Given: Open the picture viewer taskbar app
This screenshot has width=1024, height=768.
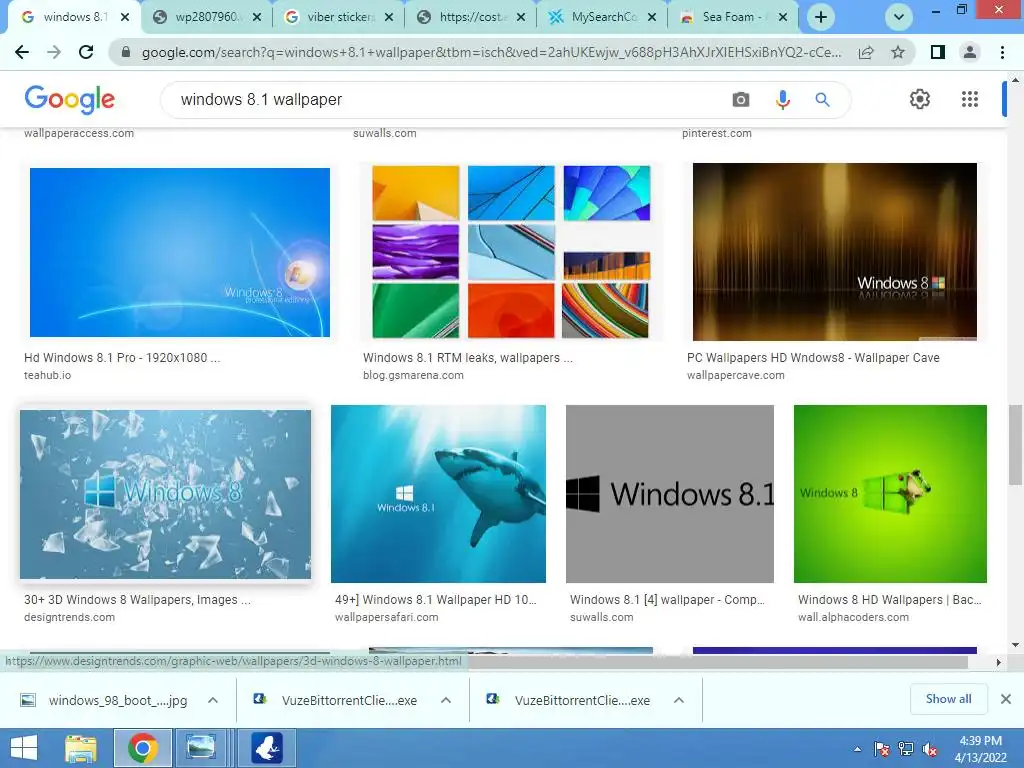Looking at the screenshot, I should tap(200, 748).
